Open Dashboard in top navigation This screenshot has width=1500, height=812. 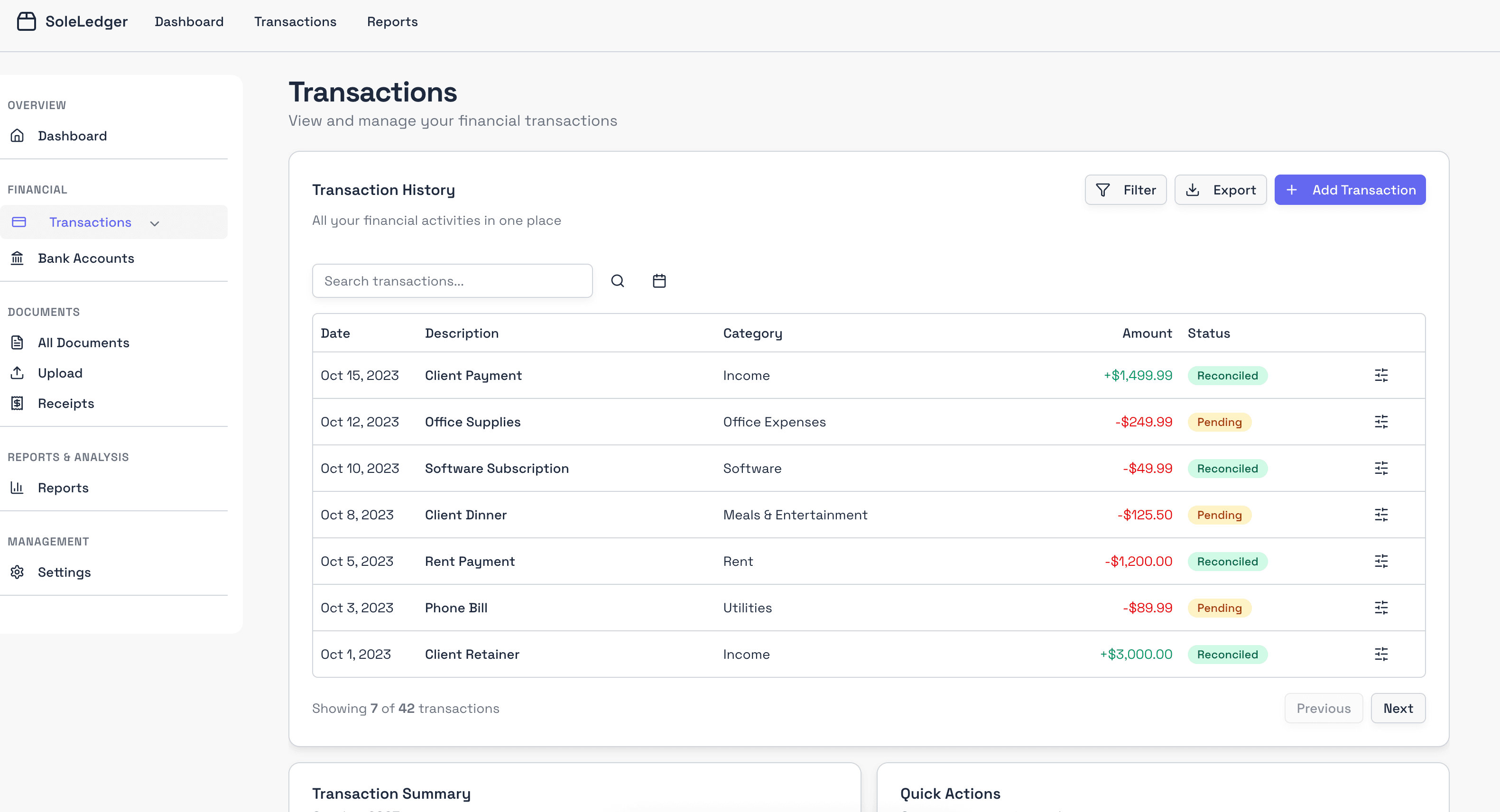click(x=189, y=21)
